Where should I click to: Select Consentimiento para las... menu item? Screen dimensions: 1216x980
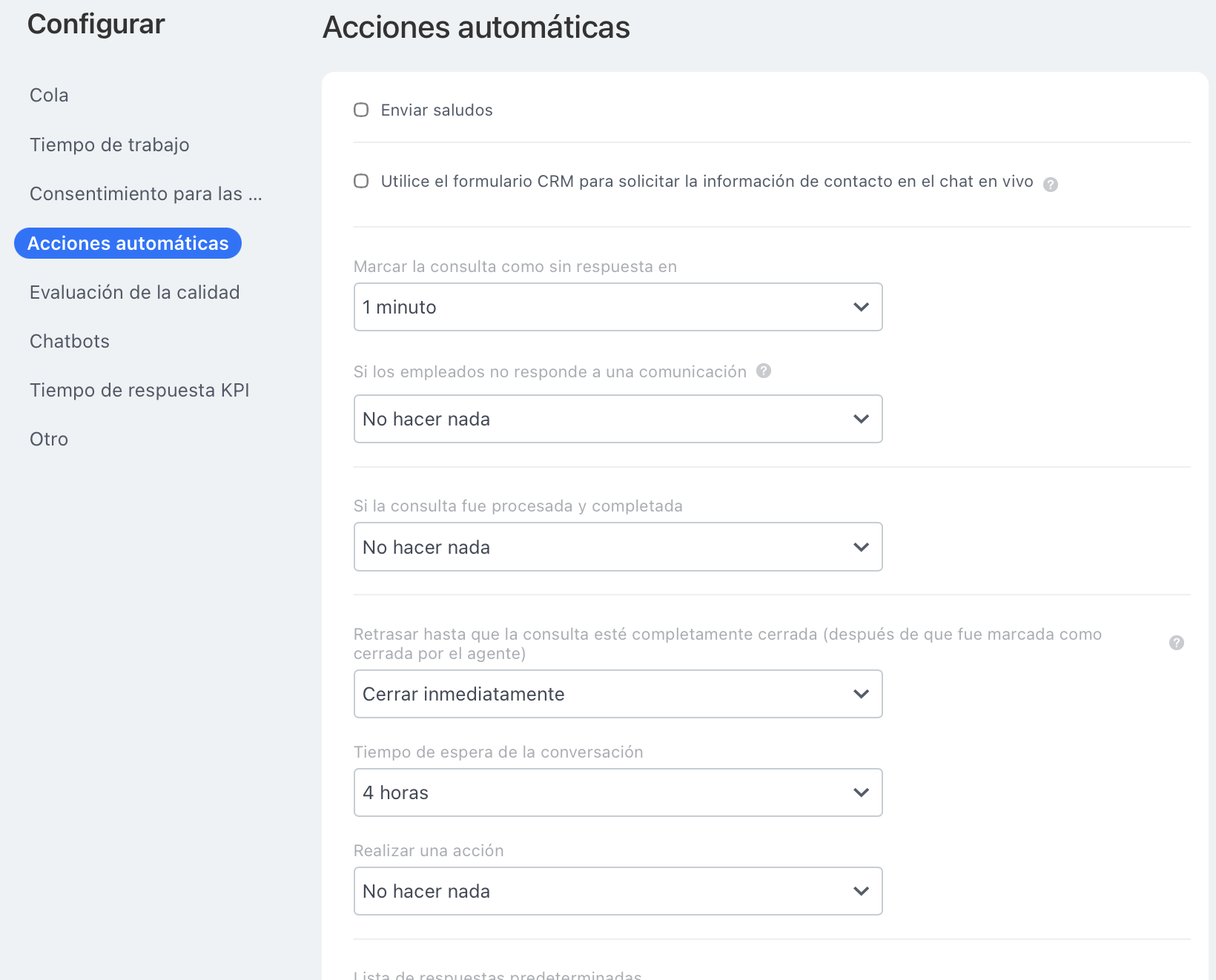tap(145, 194)
